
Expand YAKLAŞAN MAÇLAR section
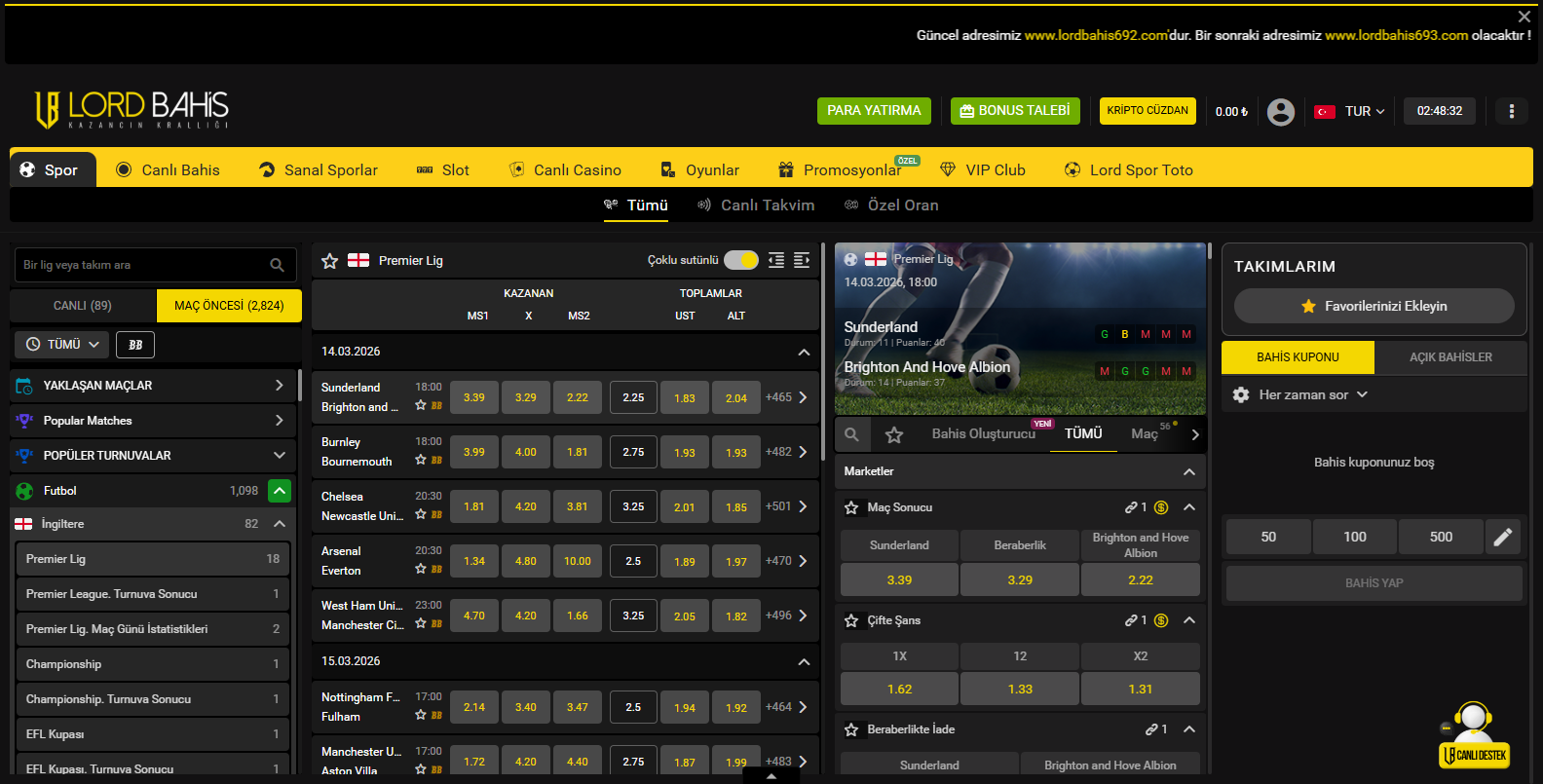click(x=151, y=386)
